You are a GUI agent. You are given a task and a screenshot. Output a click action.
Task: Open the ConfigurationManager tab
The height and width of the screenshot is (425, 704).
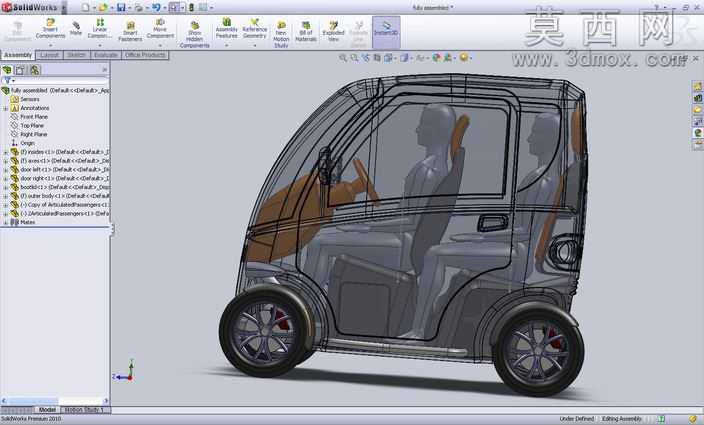coord(35,70)
